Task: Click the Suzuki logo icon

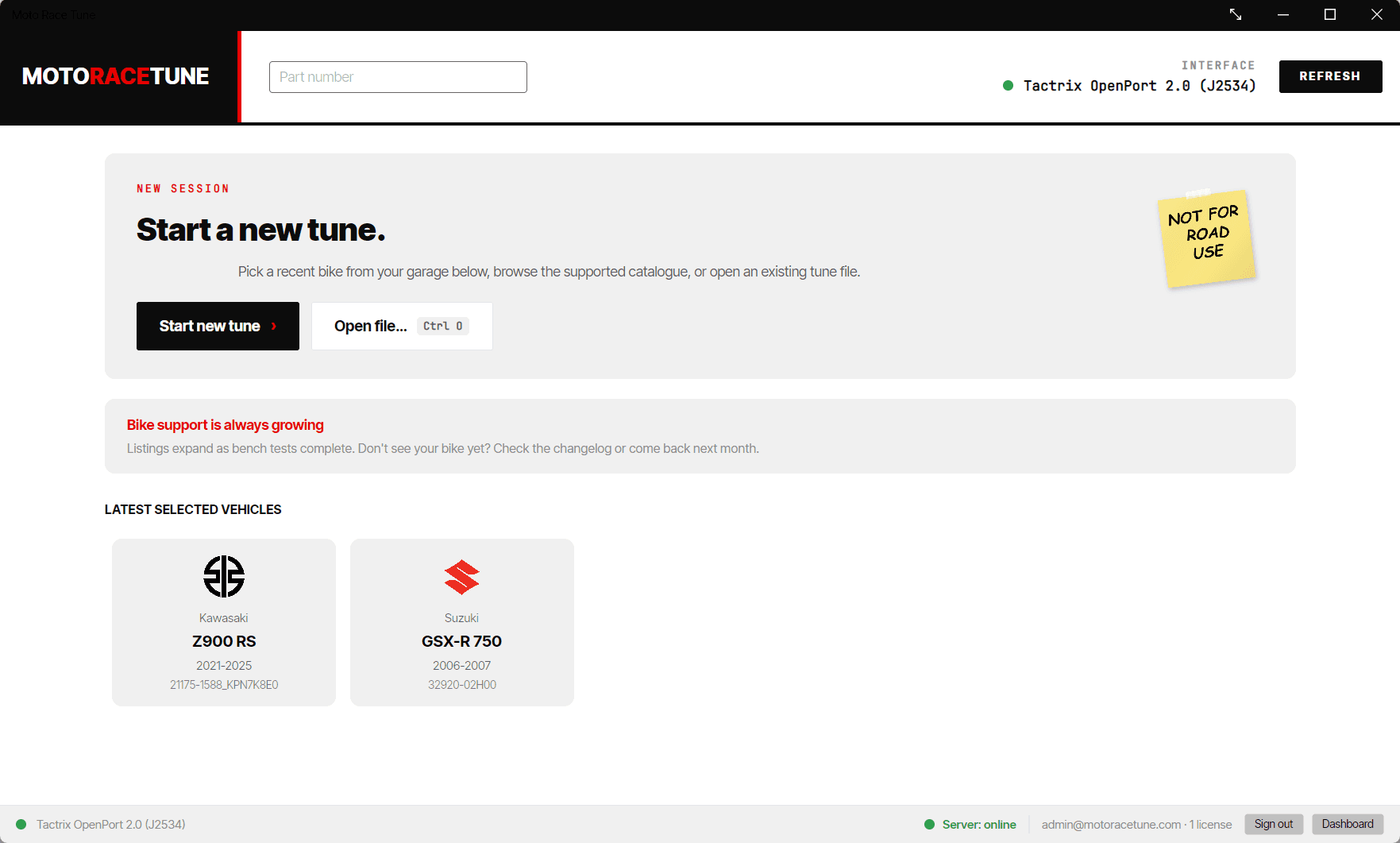Action: click(x=462, y=578)
